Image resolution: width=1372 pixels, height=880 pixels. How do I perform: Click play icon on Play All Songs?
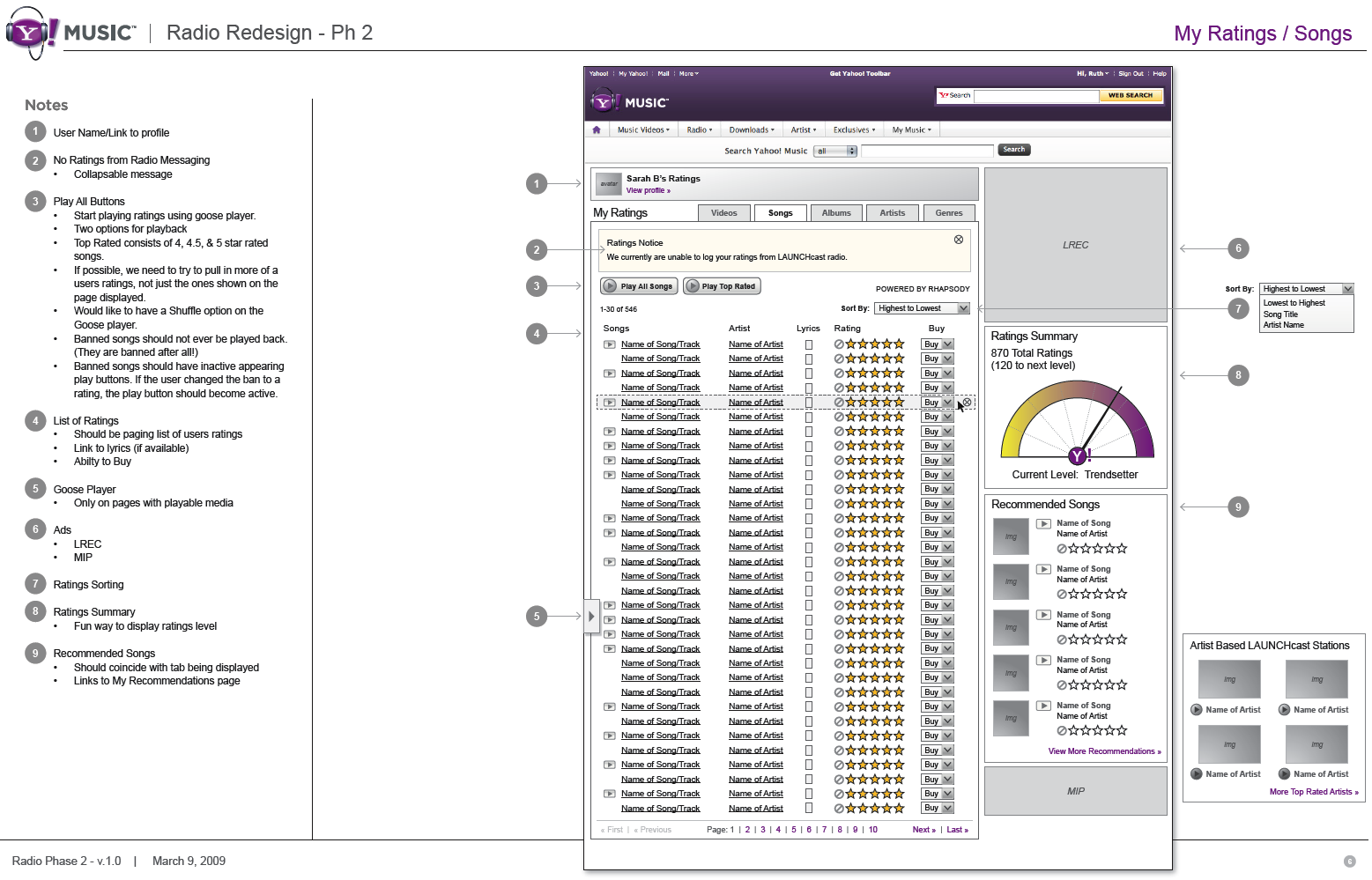pyautogui.click(x=610, y=286)
